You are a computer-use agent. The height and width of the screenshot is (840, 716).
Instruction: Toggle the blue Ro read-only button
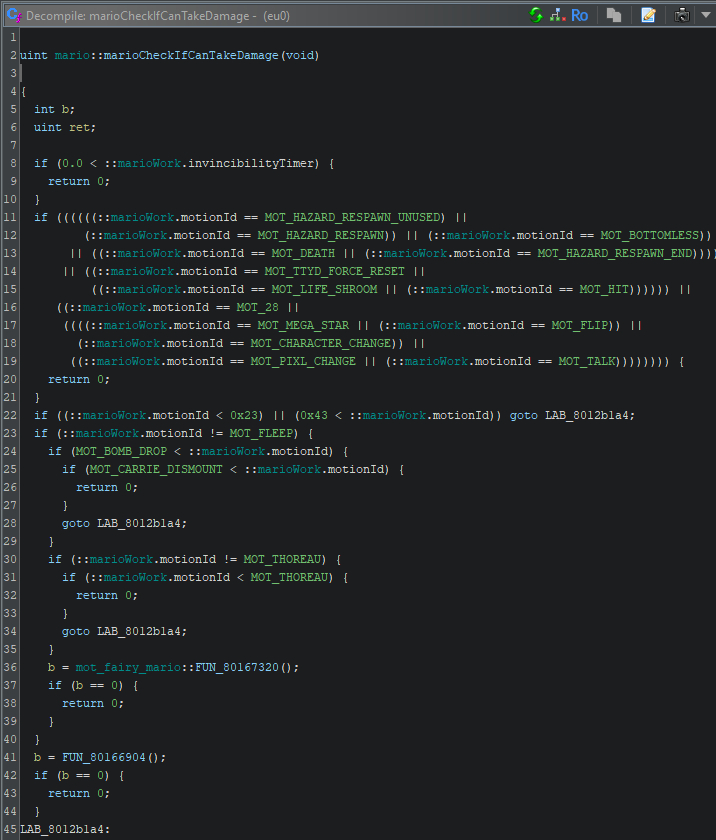pos(579,15)
